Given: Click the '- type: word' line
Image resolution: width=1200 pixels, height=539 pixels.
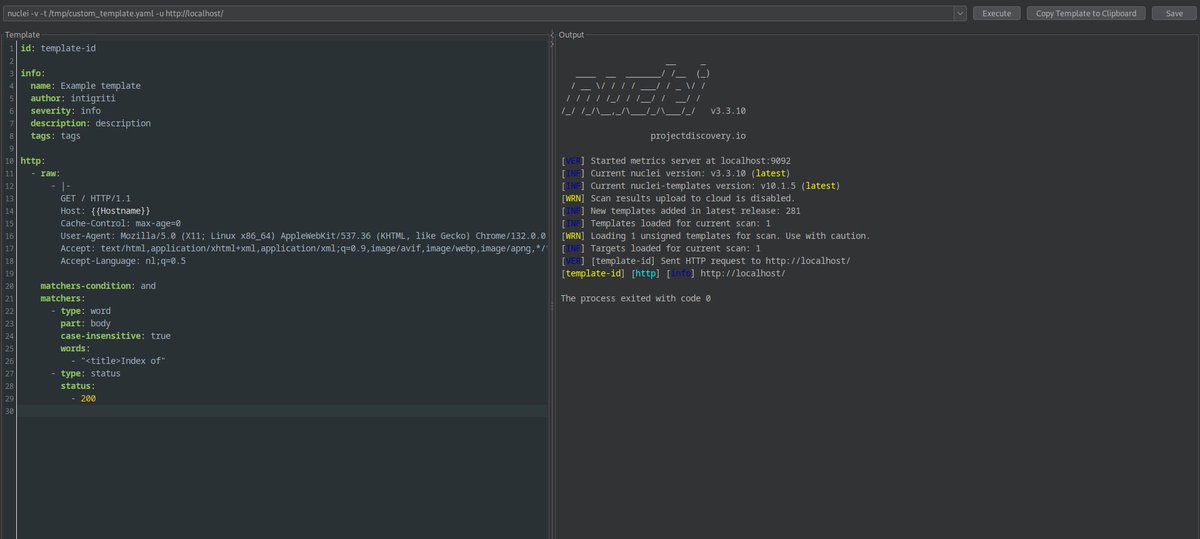Looking at the screenshot, I should [x=81, y=311].
